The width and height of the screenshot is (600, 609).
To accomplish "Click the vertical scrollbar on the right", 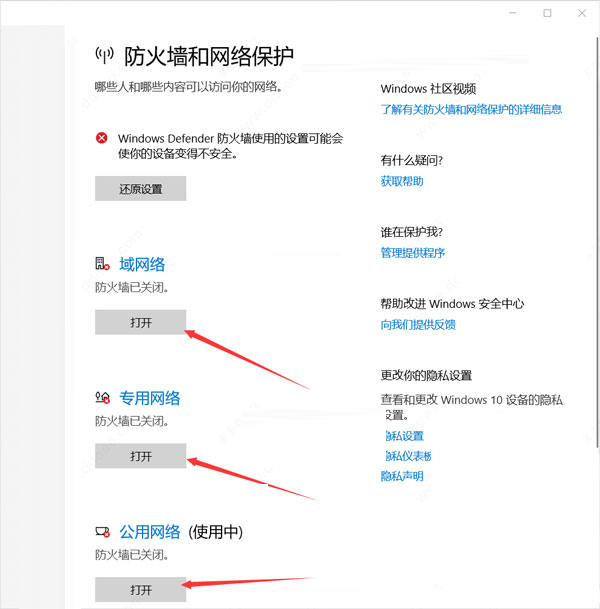I will (x=597, y=243).
